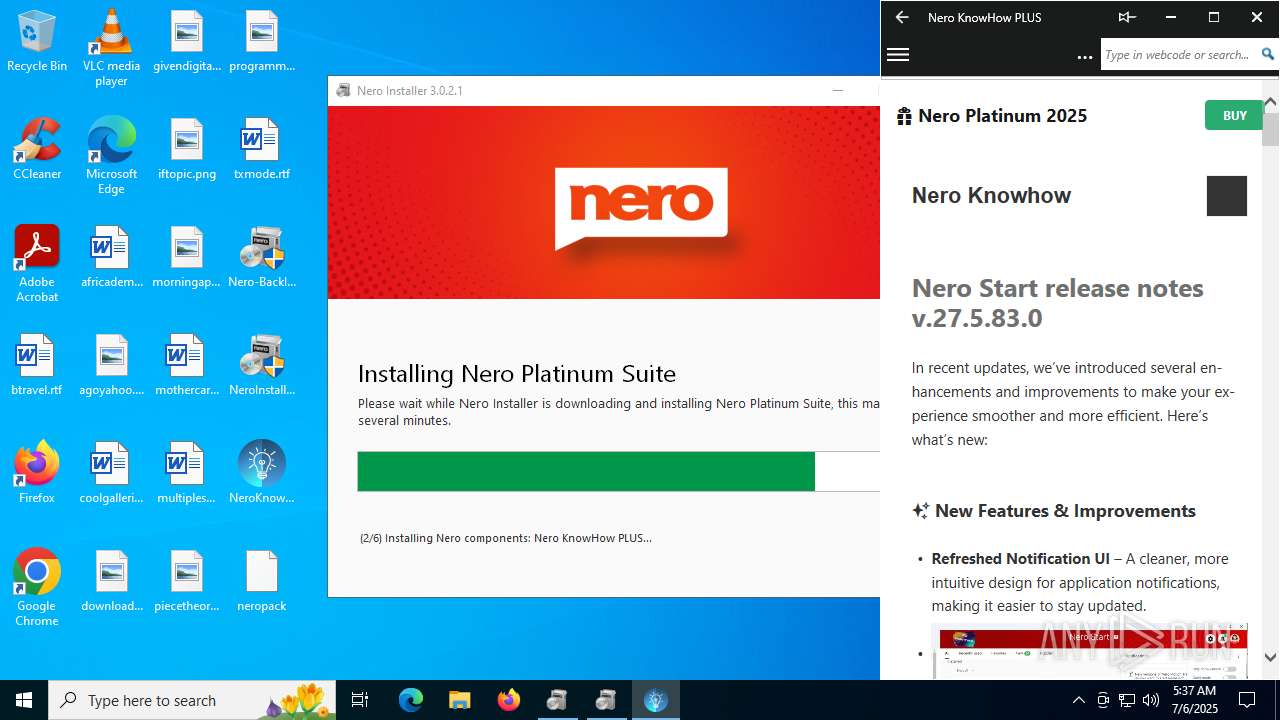Click '(2/6) Installing Nero components' status text
1280x720 pixels.
click(x=505, y=538)
